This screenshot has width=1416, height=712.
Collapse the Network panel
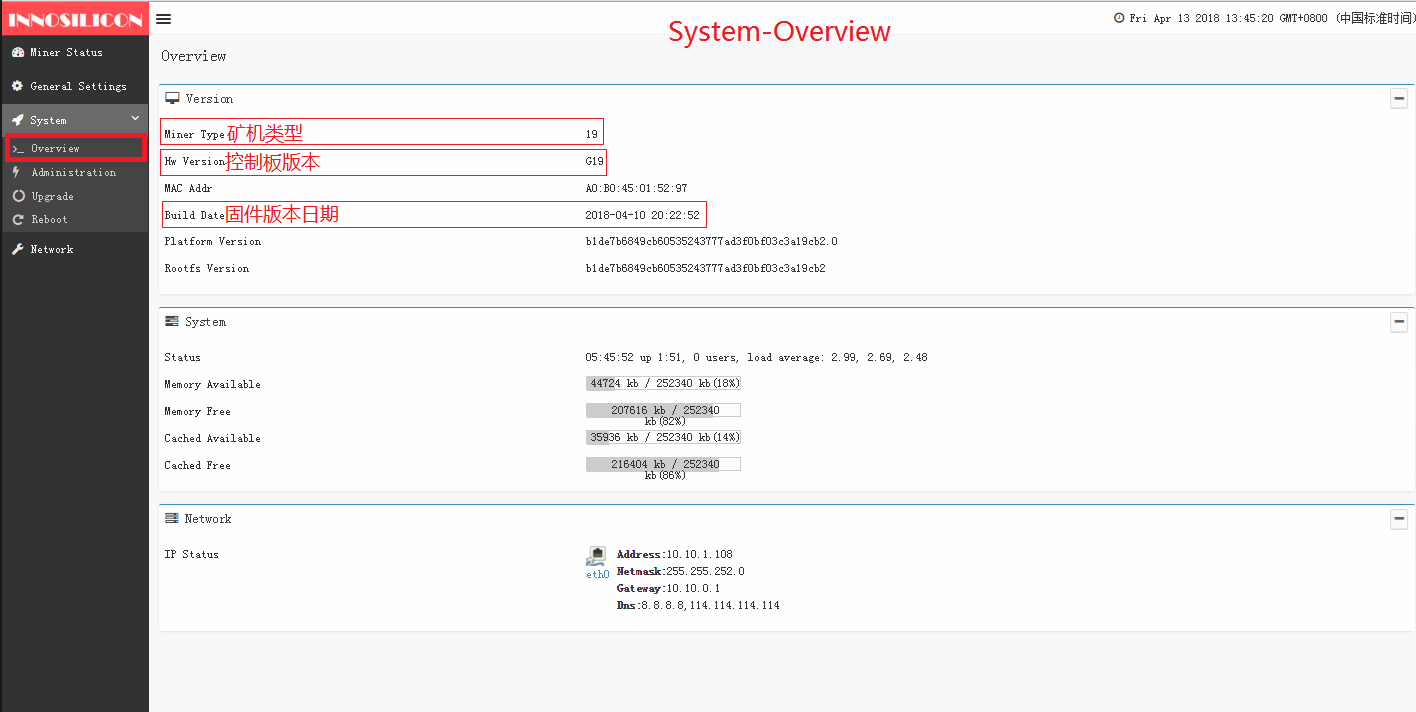pyautogui.click(x=1399, y=519)
